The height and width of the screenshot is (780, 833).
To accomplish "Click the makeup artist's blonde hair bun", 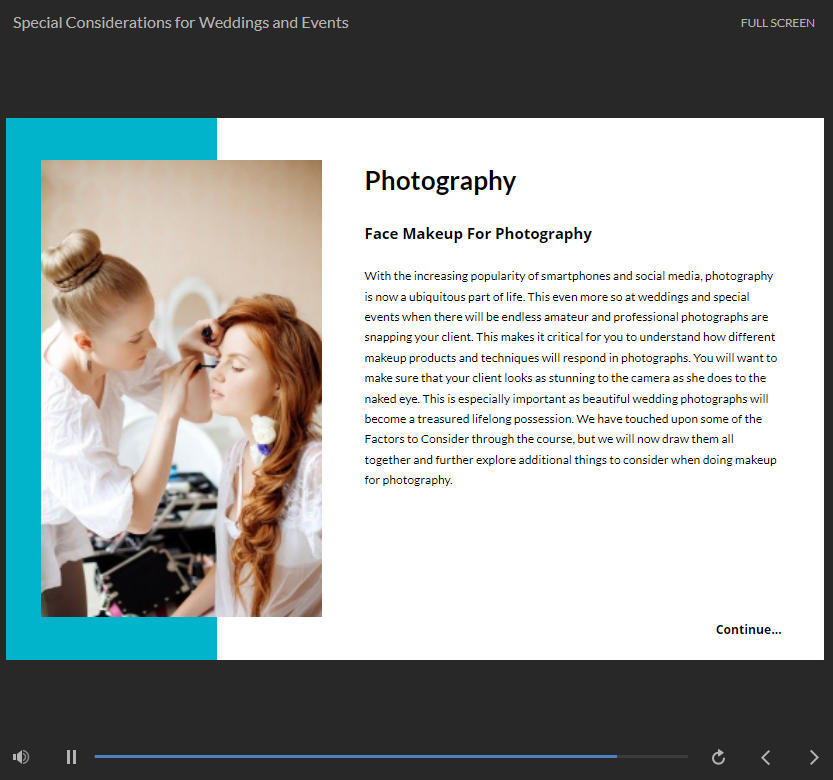I will (72, 257).
